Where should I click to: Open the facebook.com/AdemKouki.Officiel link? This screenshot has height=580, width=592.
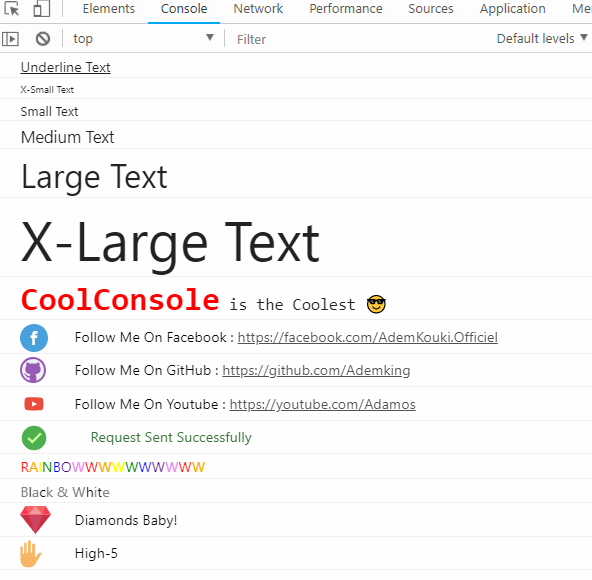tap(368, 337)
